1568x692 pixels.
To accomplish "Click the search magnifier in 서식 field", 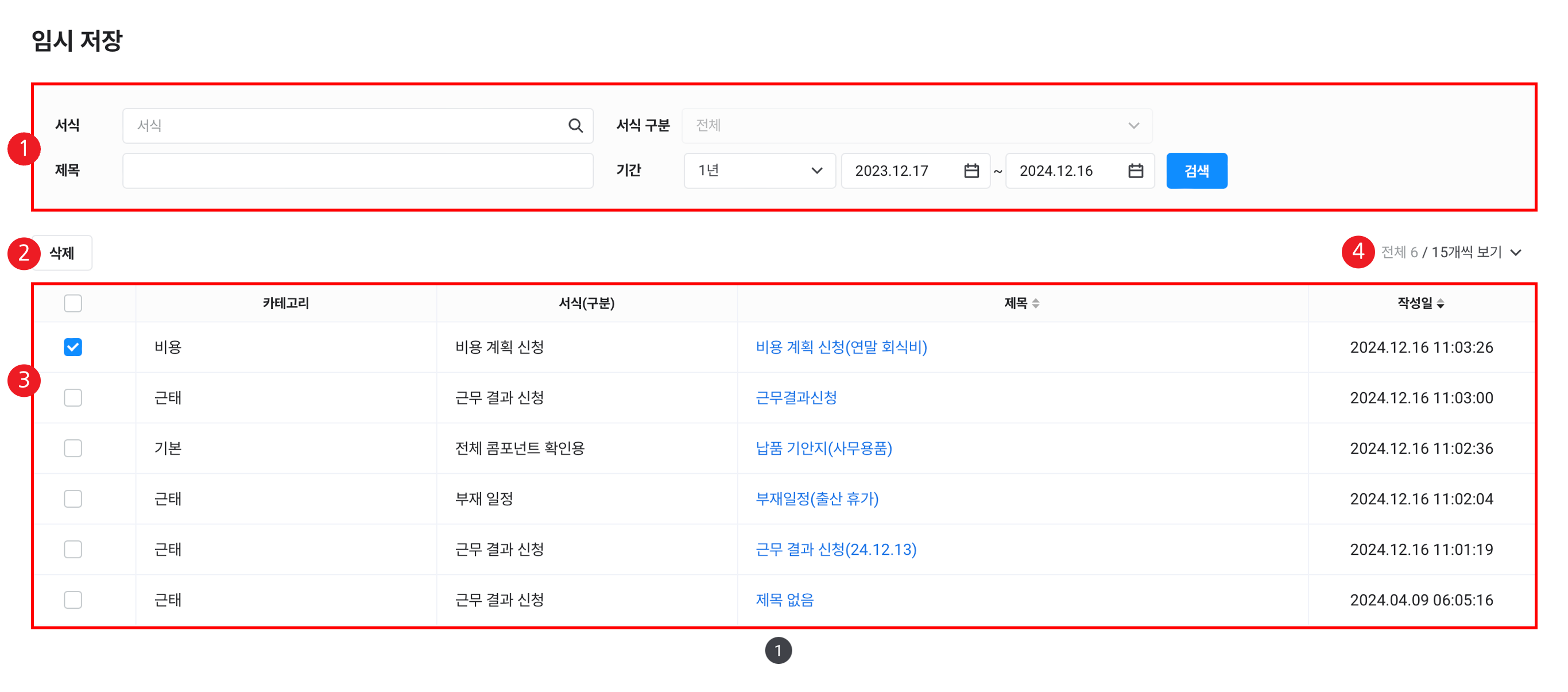I will (575, 125).
